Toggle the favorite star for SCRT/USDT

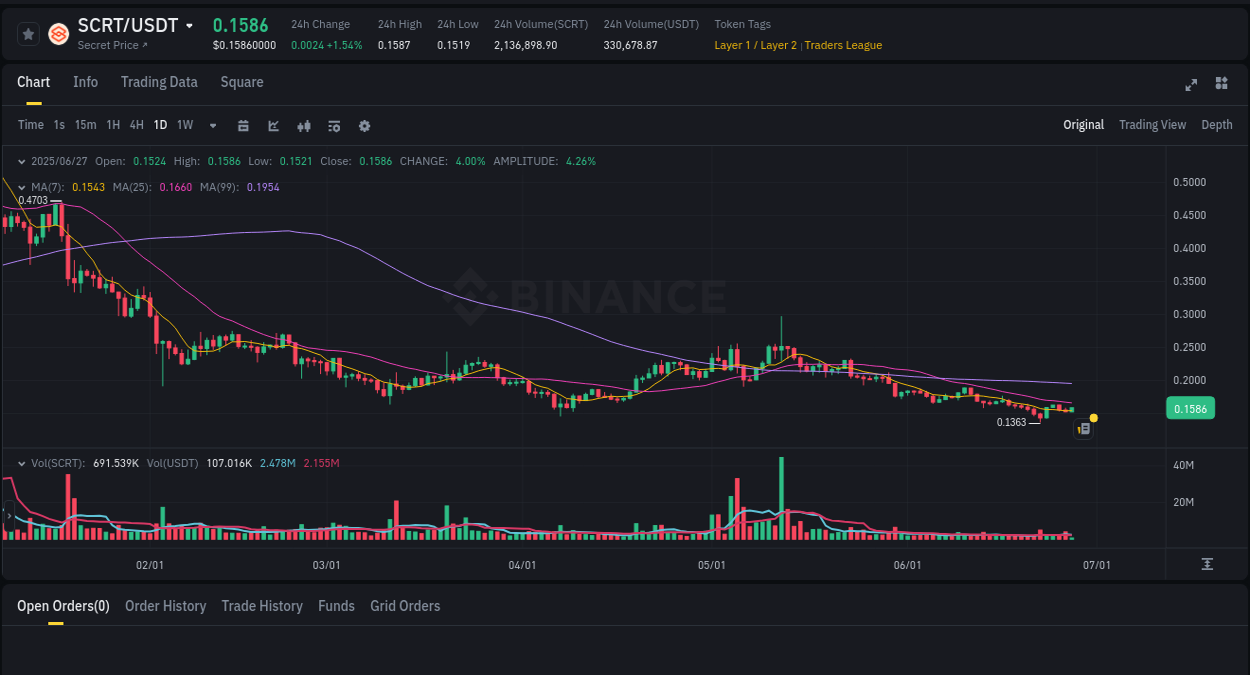pyautogui.click(x=27, y=33)
